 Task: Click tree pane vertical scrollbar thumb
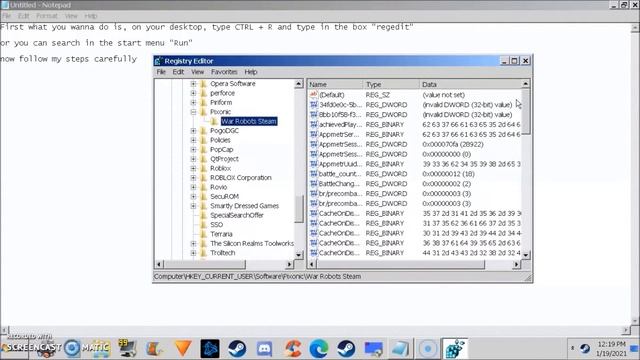point(299,209)
